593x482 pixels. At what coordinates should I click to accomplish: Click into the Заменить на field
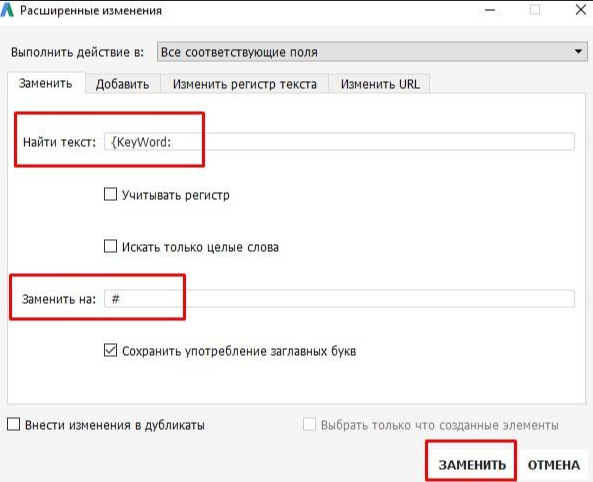pyautogui.click(x=339, y=299)
